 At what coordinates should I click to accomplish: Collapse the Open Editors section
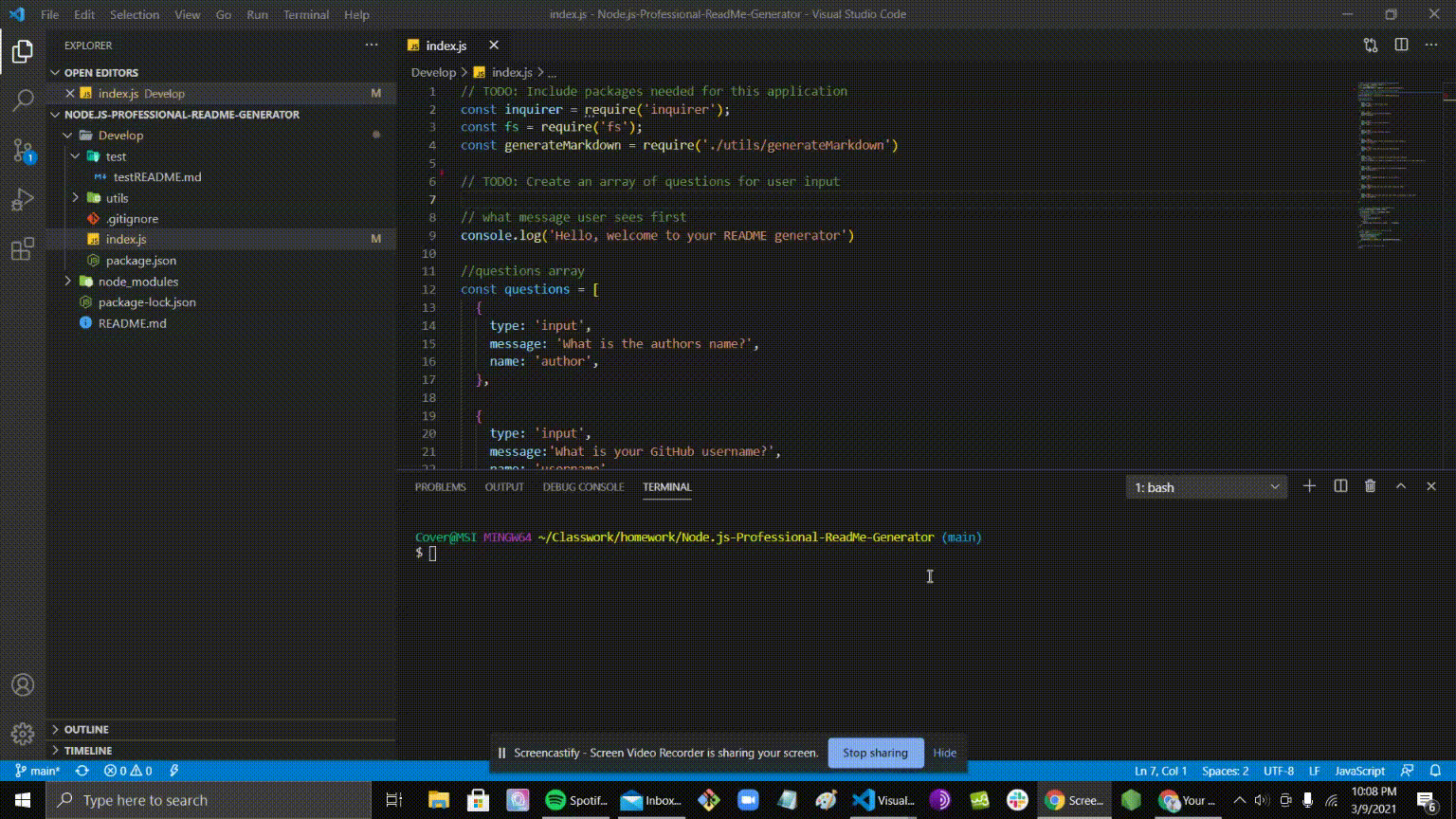[55, 72]
